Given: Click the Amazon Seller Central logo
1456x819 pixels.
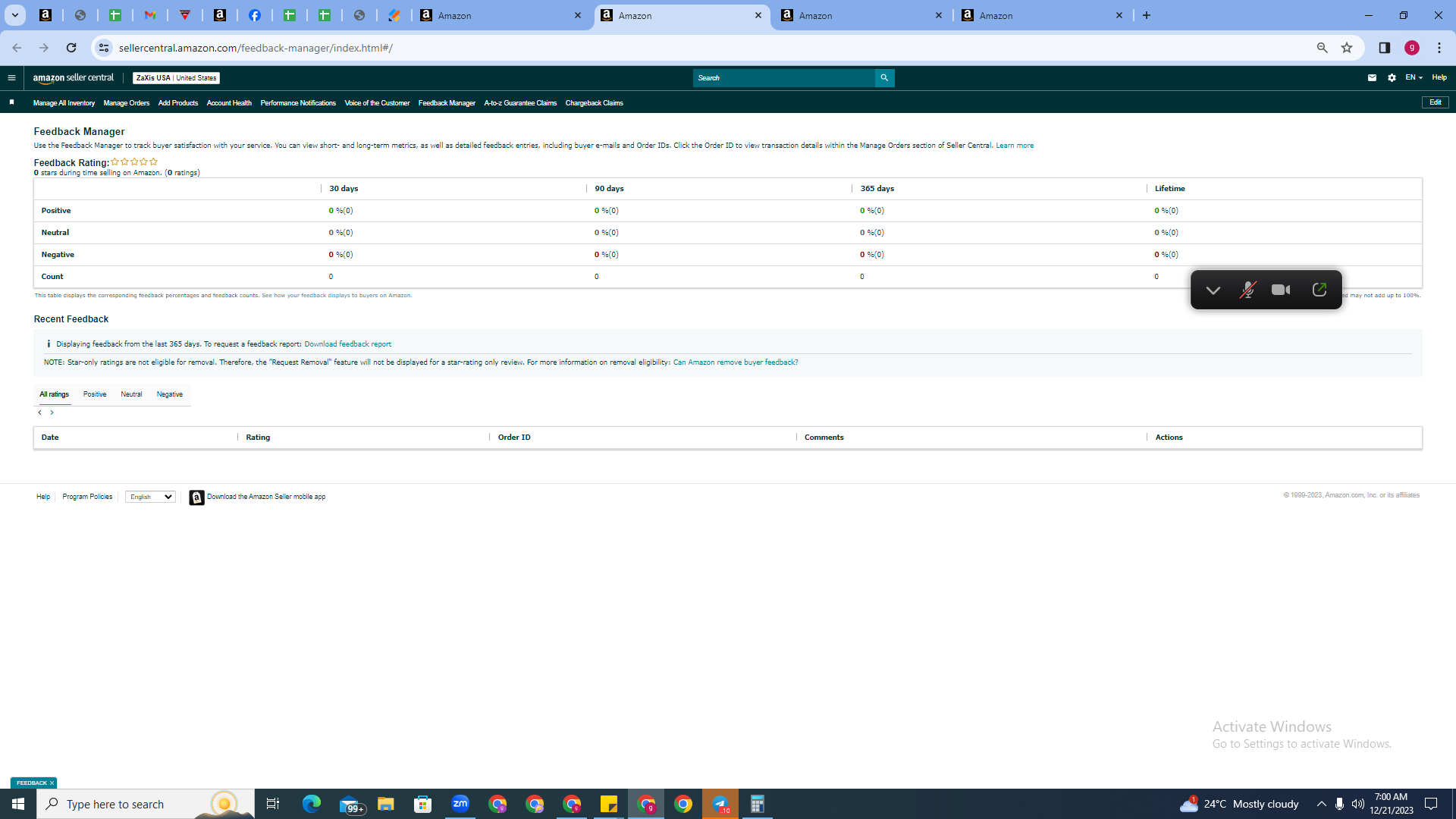Looking at the screenshot, I should [74, 77].
